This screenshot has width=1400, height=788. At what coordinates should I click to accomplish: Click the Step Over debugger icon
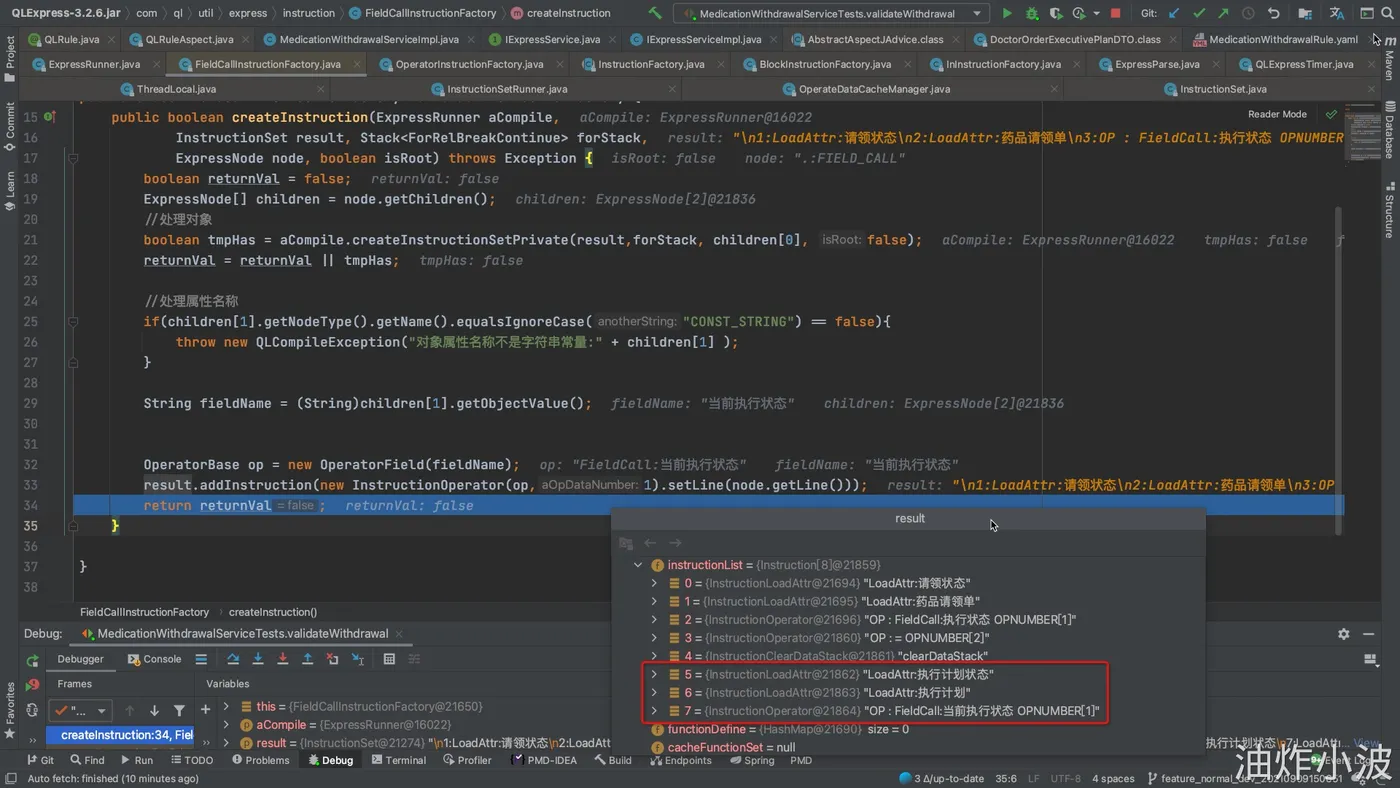point(233,659)
